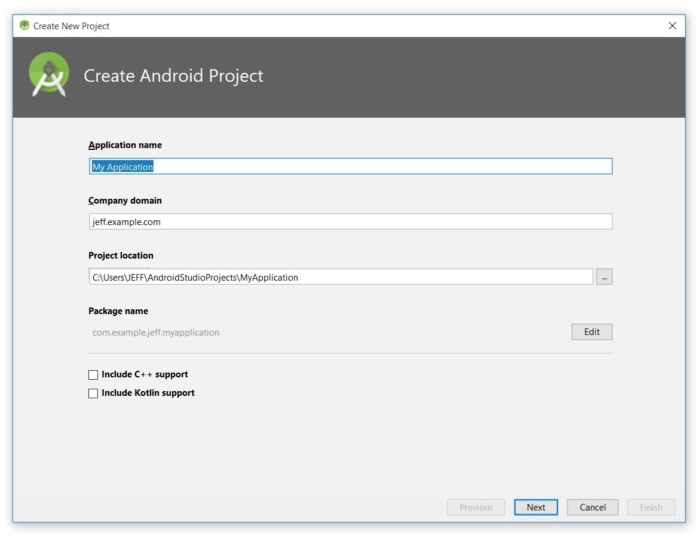Click the Project location label

point(121,255)
